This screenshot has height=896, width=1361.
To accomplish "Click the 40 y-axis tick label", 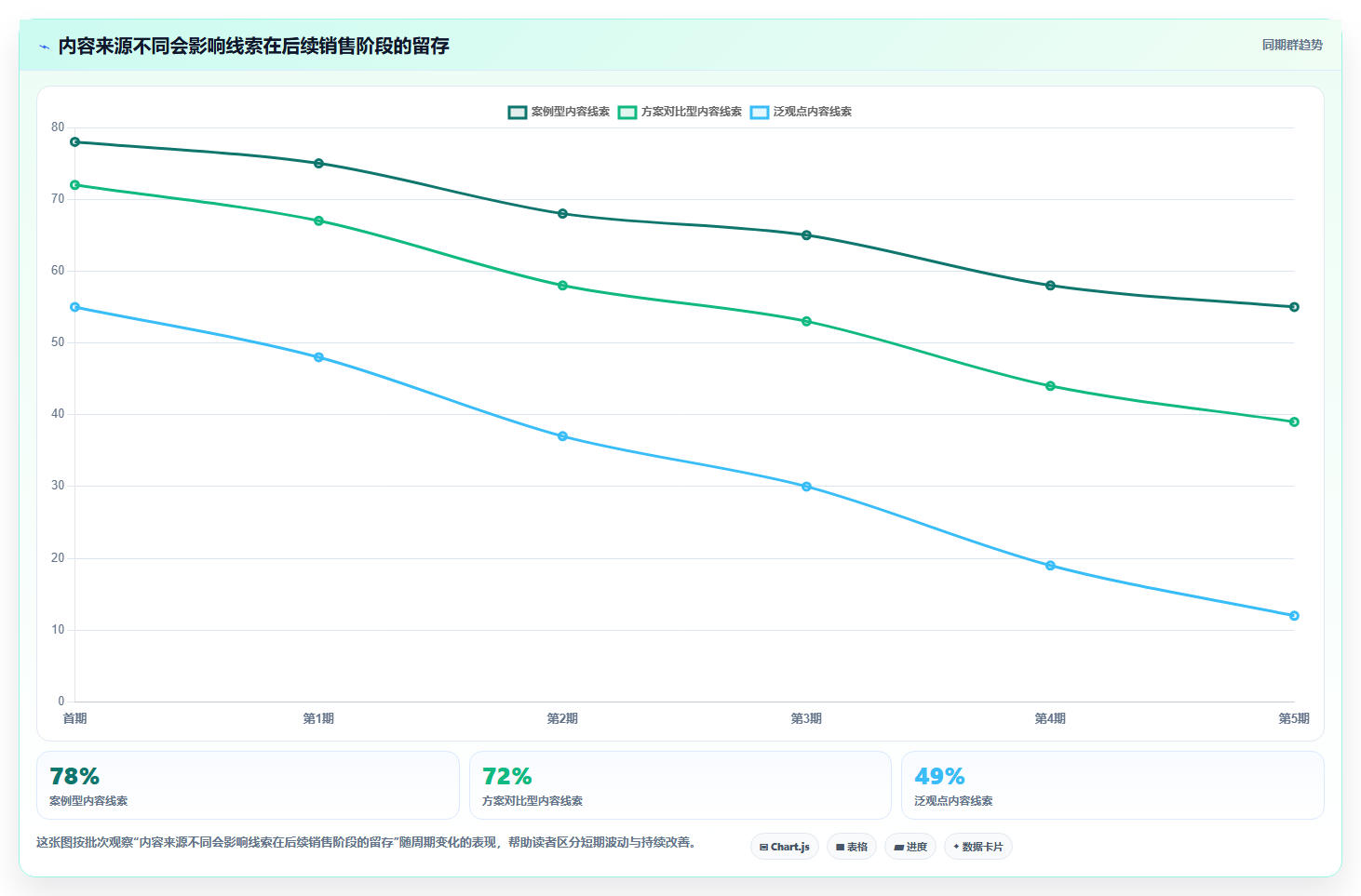I will (x=58, y=414).
